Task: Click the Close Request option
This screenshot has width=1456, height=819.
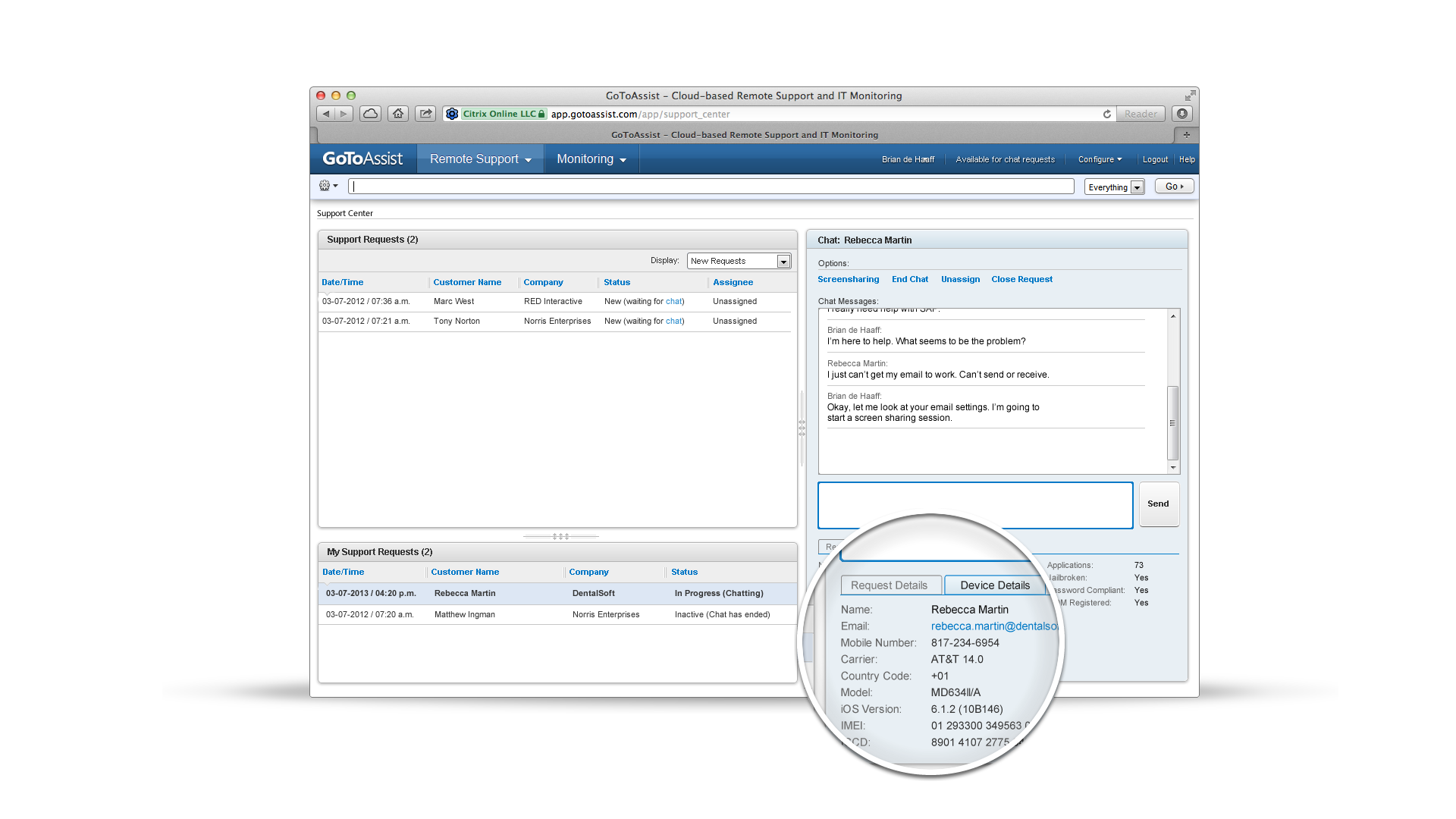Action: 1021,280
